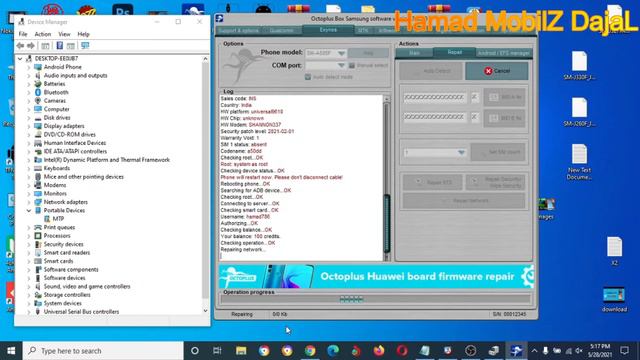640x360 pixels.
Task: Click Back arrow in Device Manager toolbar
Action: (20, 46)
